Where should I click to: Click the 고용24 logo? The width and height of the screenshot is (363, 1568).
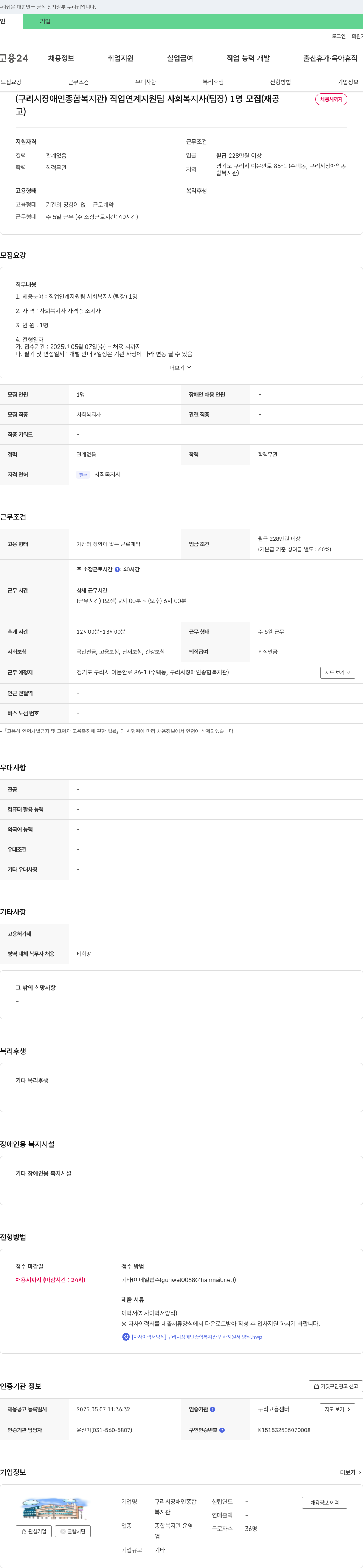14,59
